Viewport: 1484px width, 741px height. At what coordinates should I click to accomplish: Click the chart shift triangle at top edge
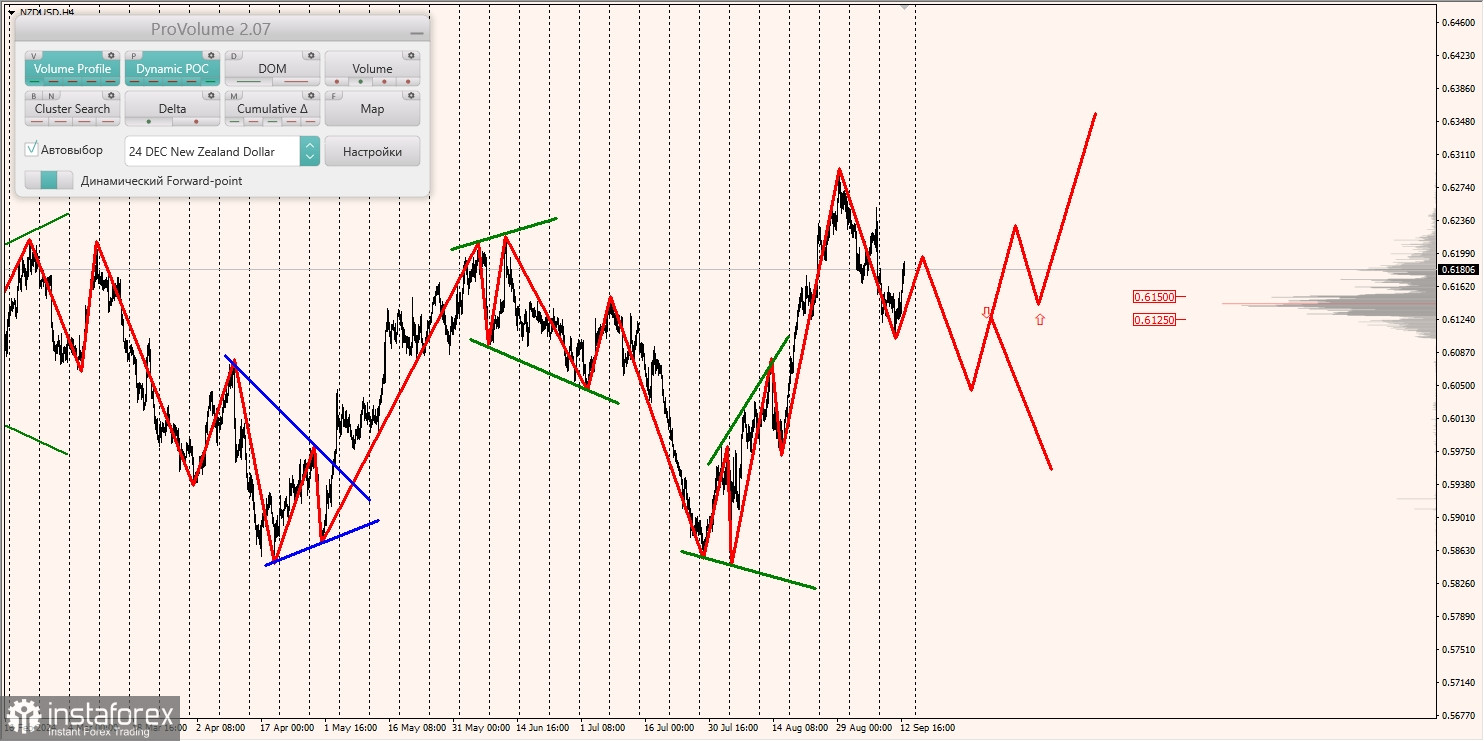coord(905,6)
